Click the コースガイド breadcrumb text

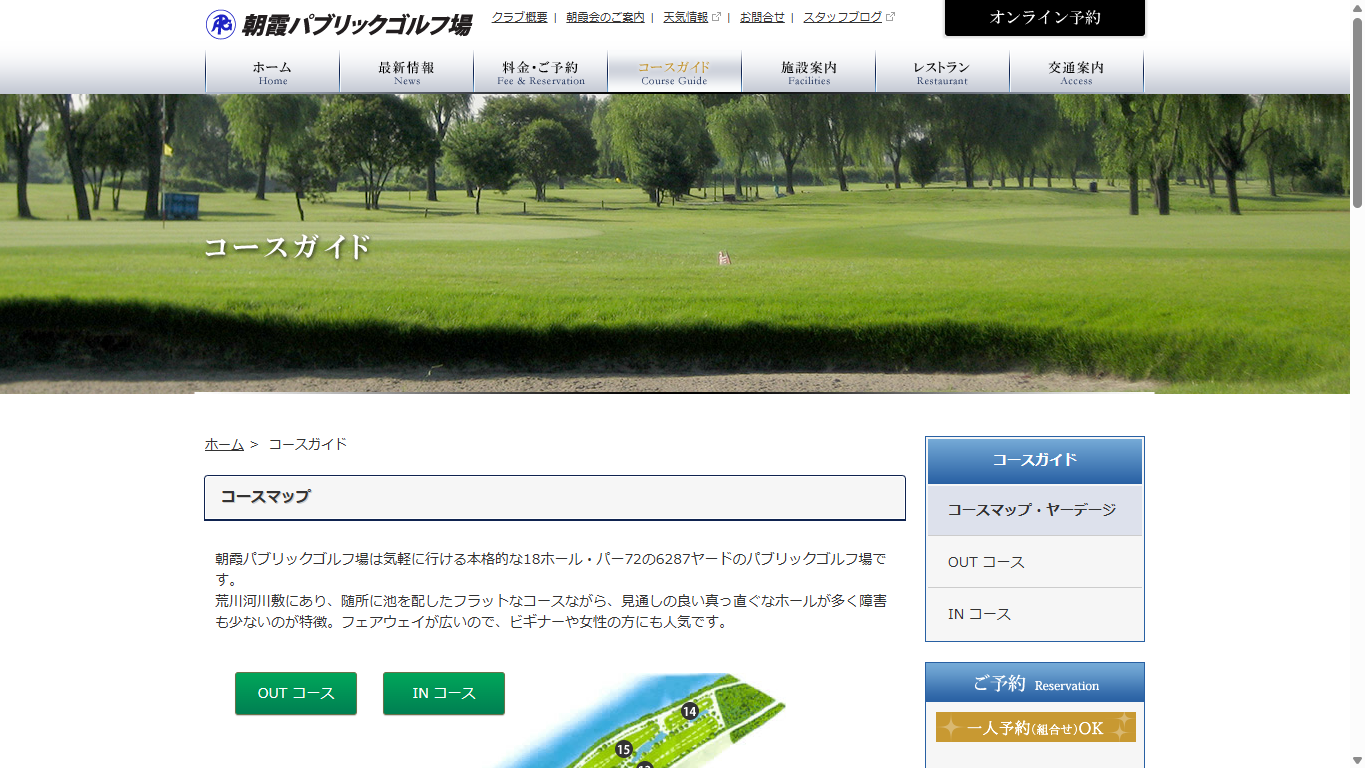[x=308, y=444]
